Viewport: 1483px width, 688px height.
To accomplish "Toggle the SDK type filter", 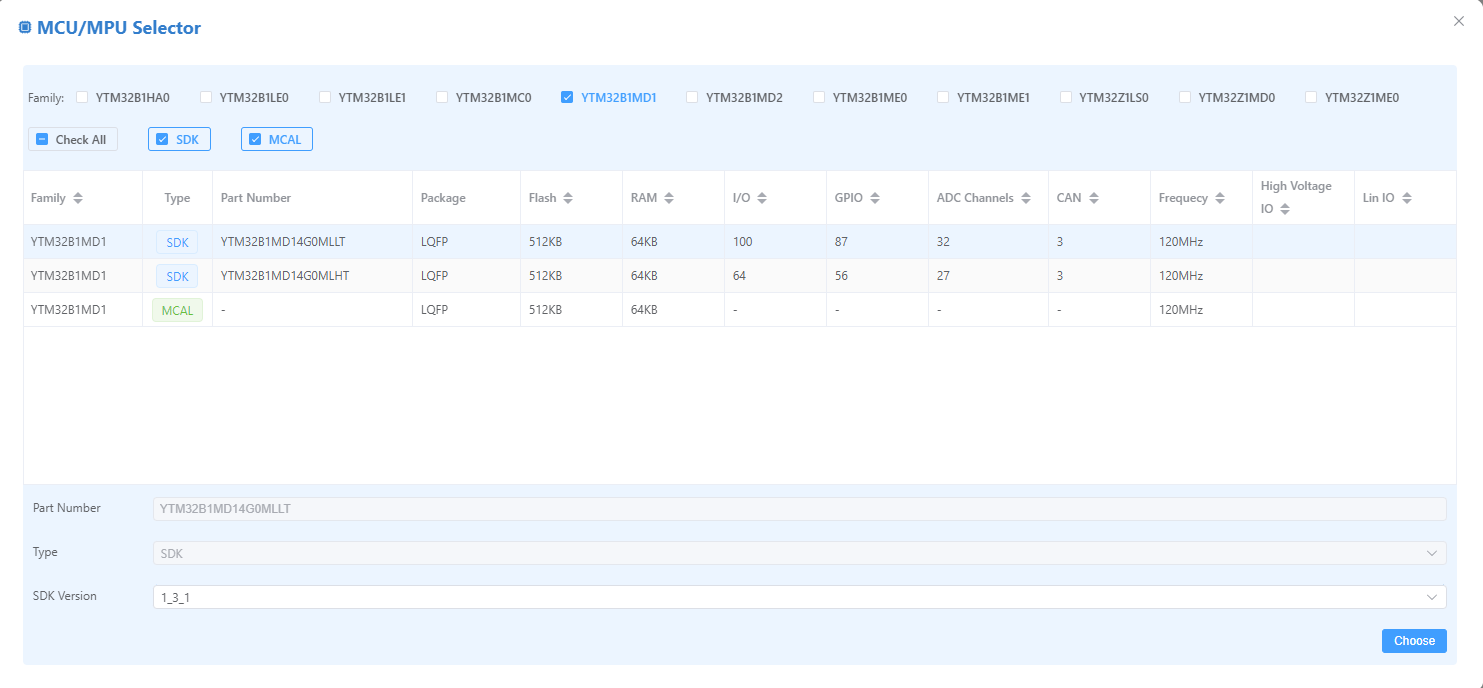I will pyautogui.click(x=179, y=139).
